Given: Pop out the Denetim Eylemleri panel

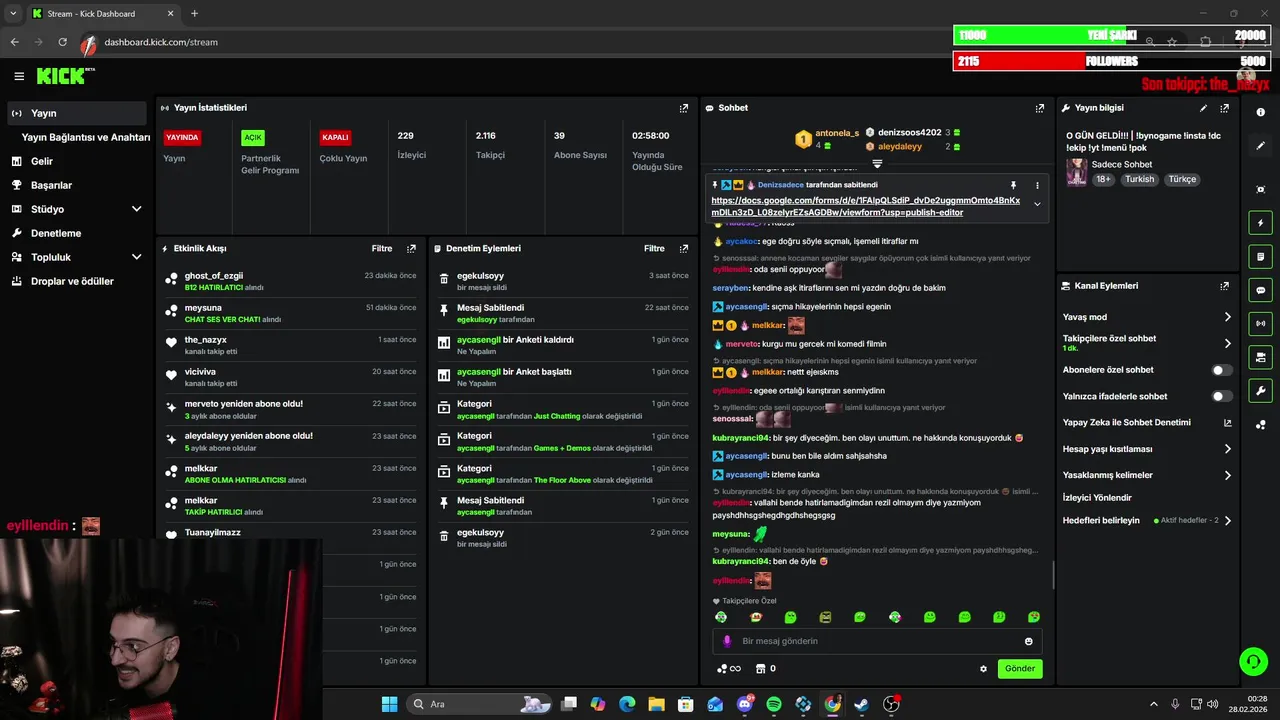Looking at the screenshot, I should coord(684,248).
